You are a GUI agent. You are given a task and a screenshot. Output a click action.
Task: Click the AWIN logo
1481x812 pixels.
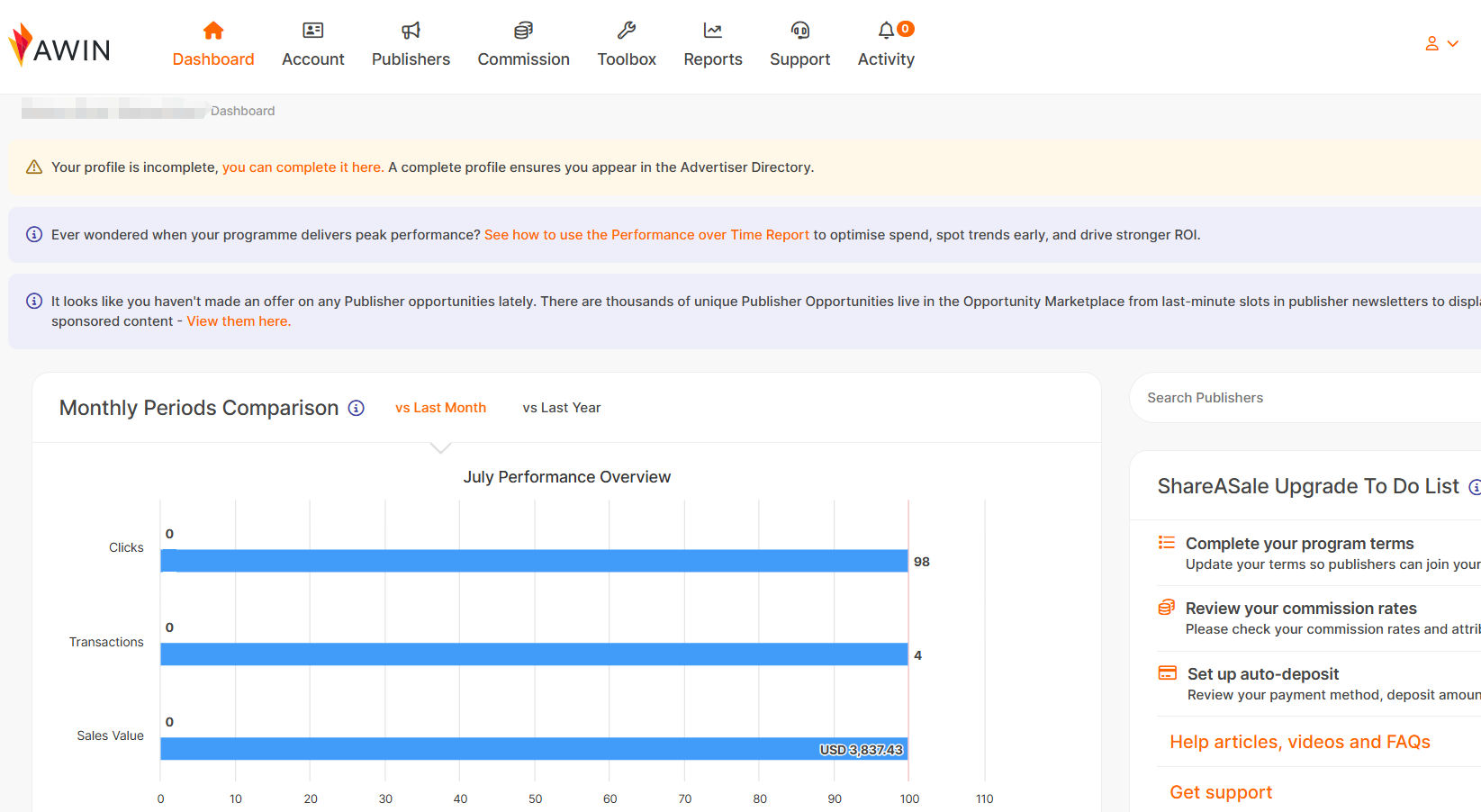click(x=59, y=46)
